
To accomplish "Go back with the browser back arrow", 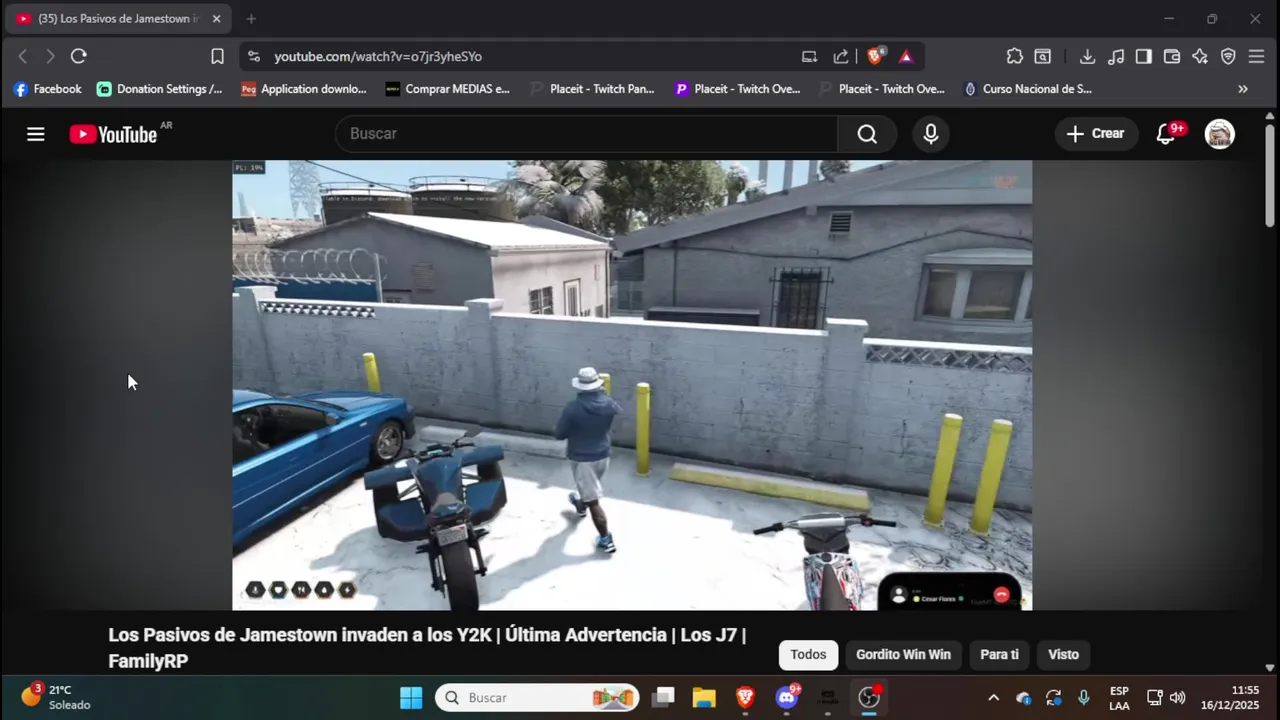I will click(23, 57).
